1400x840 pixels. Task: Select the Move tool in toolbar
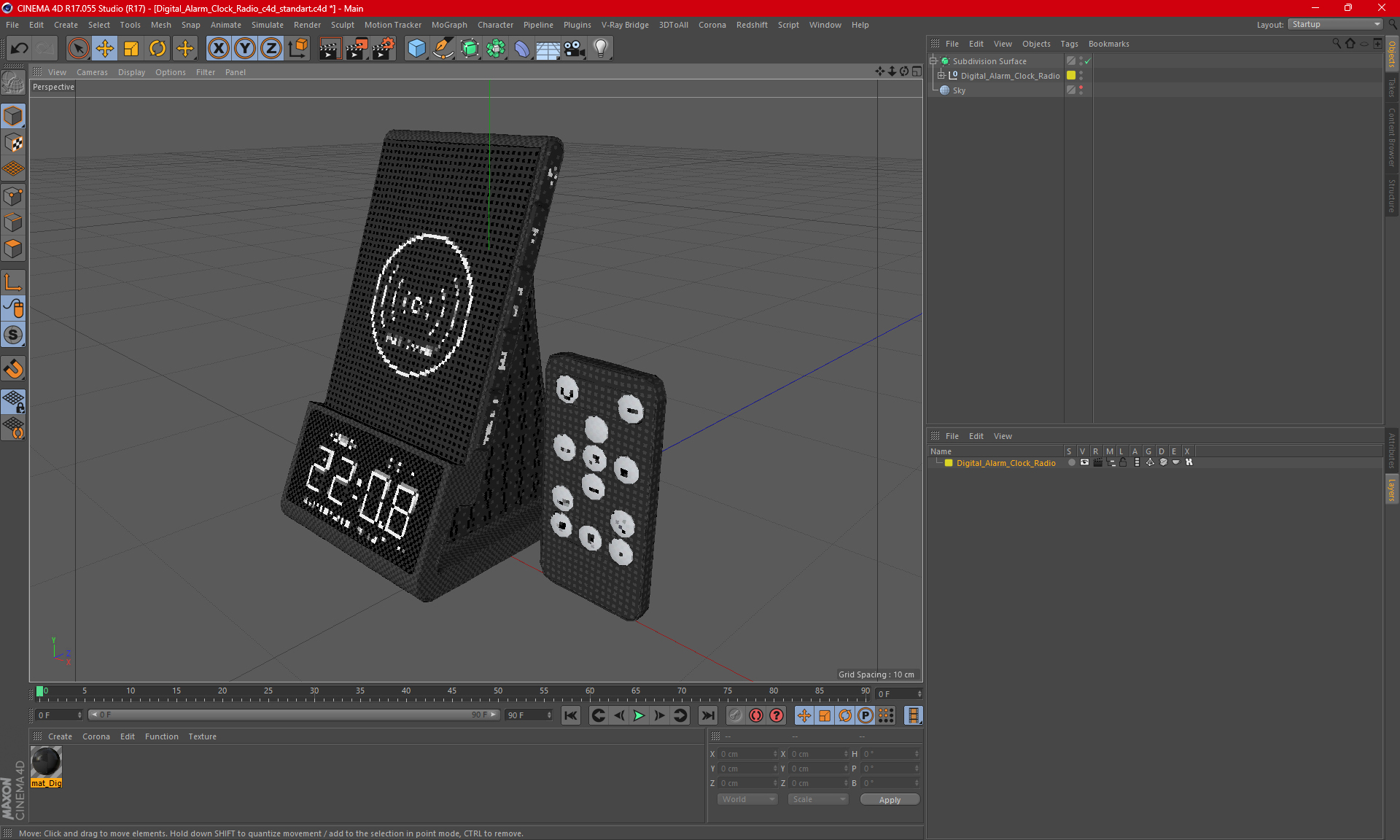pyautogui.click(x=105, y=49)
